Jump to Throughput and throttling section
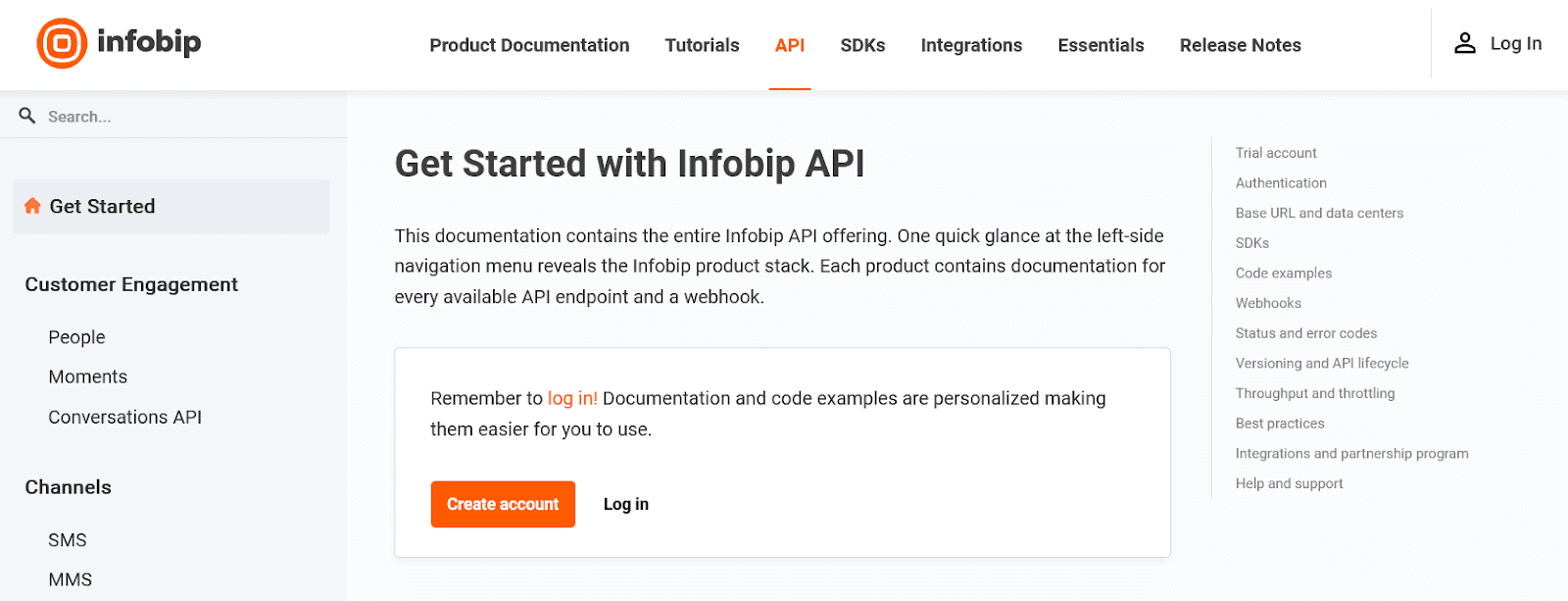This screenshot has width=1568, height=601. [1314, 393]
